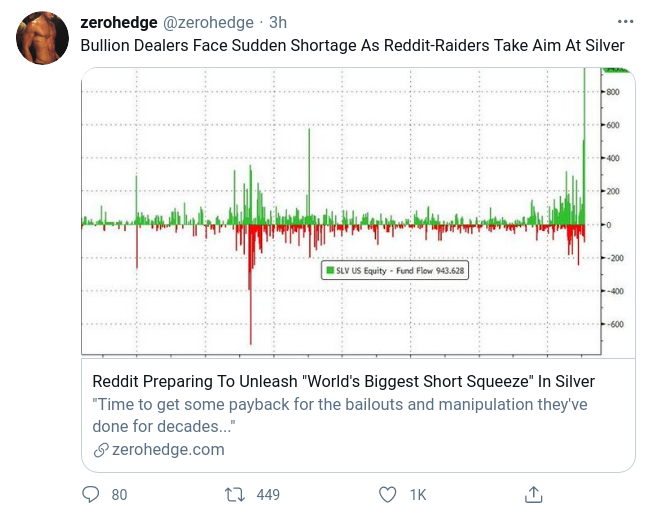This screenshot has width=652, height=516.
Task: Click the green legend swatch in the chart
Action: (x=328, y=270)
